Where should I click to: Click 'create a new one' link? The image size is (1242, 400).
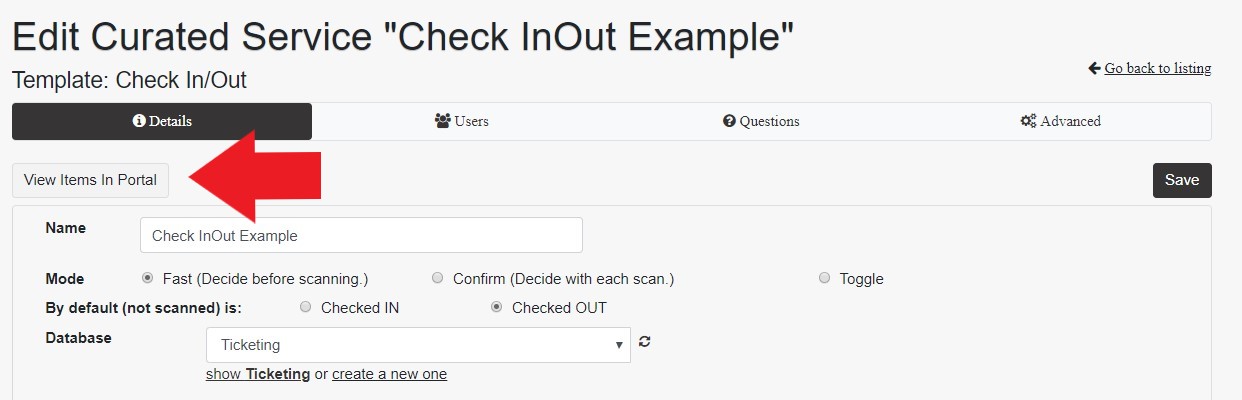click(x=389, y=374)
